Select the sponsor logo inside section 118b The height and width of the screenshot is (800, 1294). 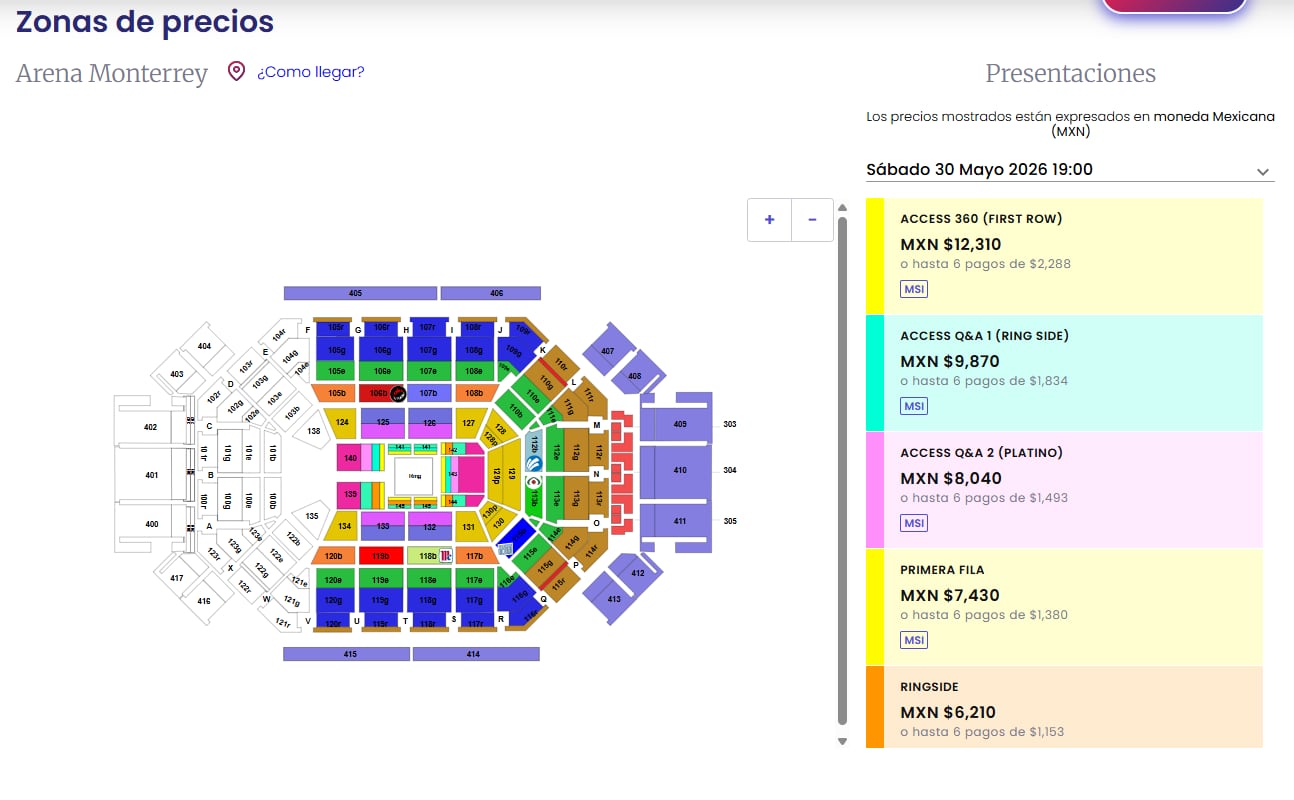446,554
